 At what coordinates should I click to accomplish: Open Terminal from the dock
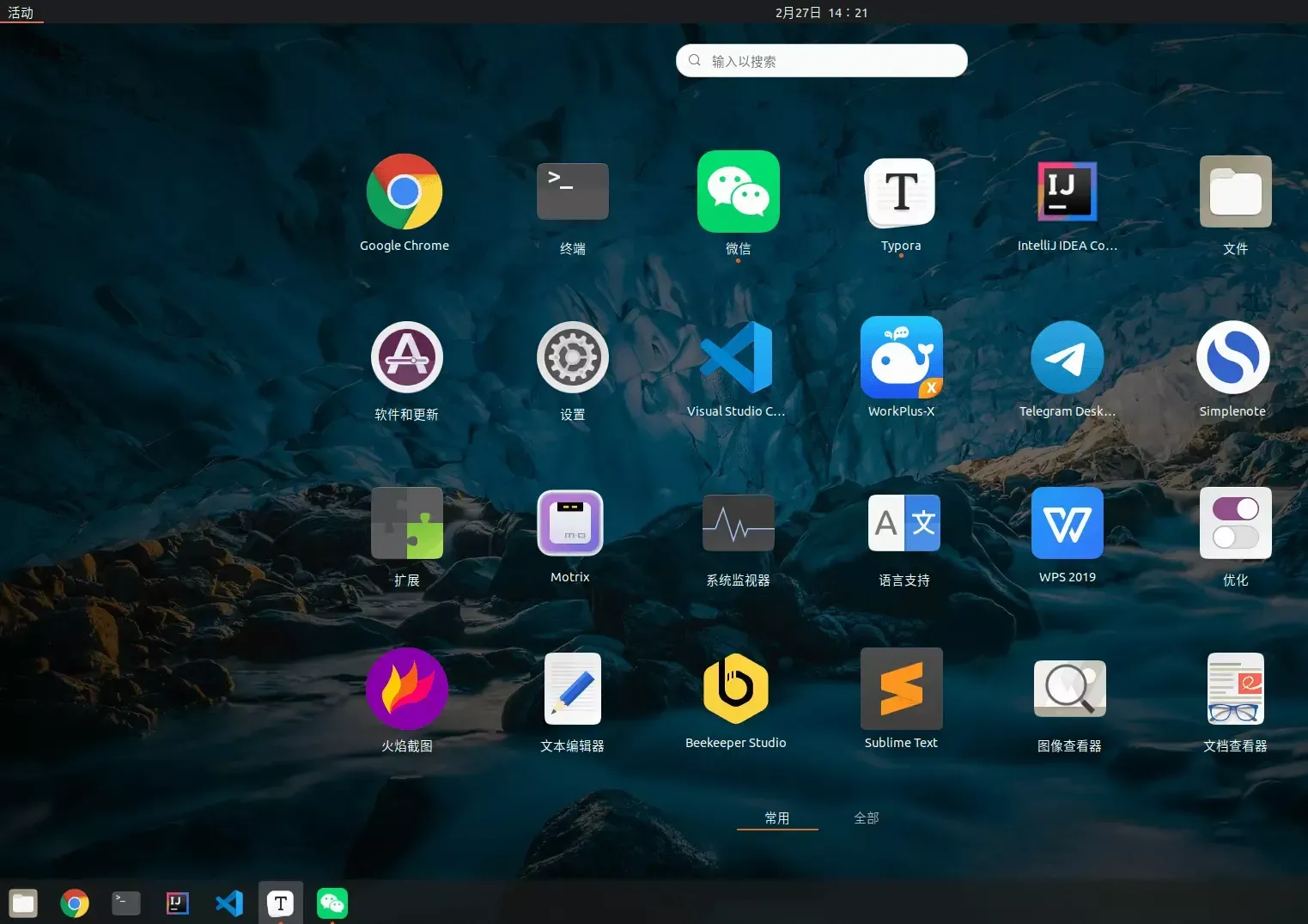tap(126, 903)
